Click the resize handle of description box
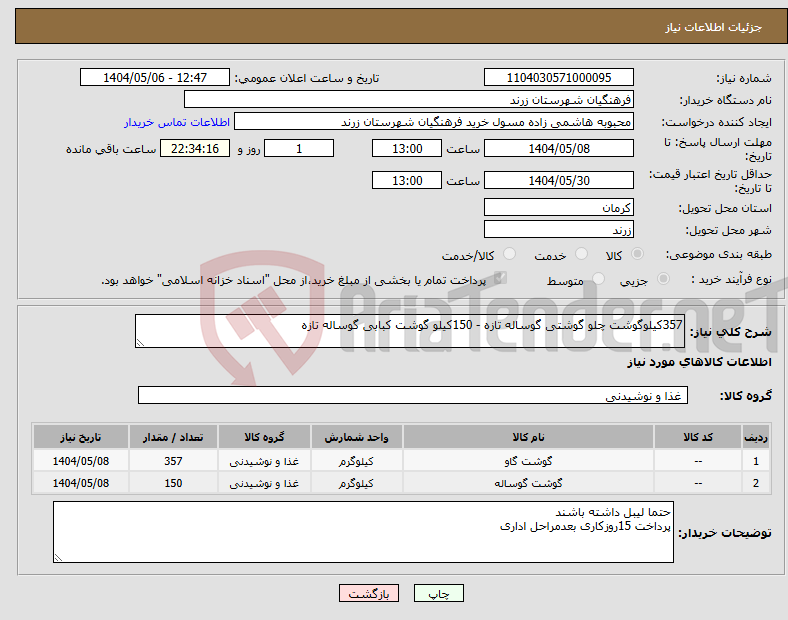The image size is (788, 620). pyautogui.click(x=140, y=343)
